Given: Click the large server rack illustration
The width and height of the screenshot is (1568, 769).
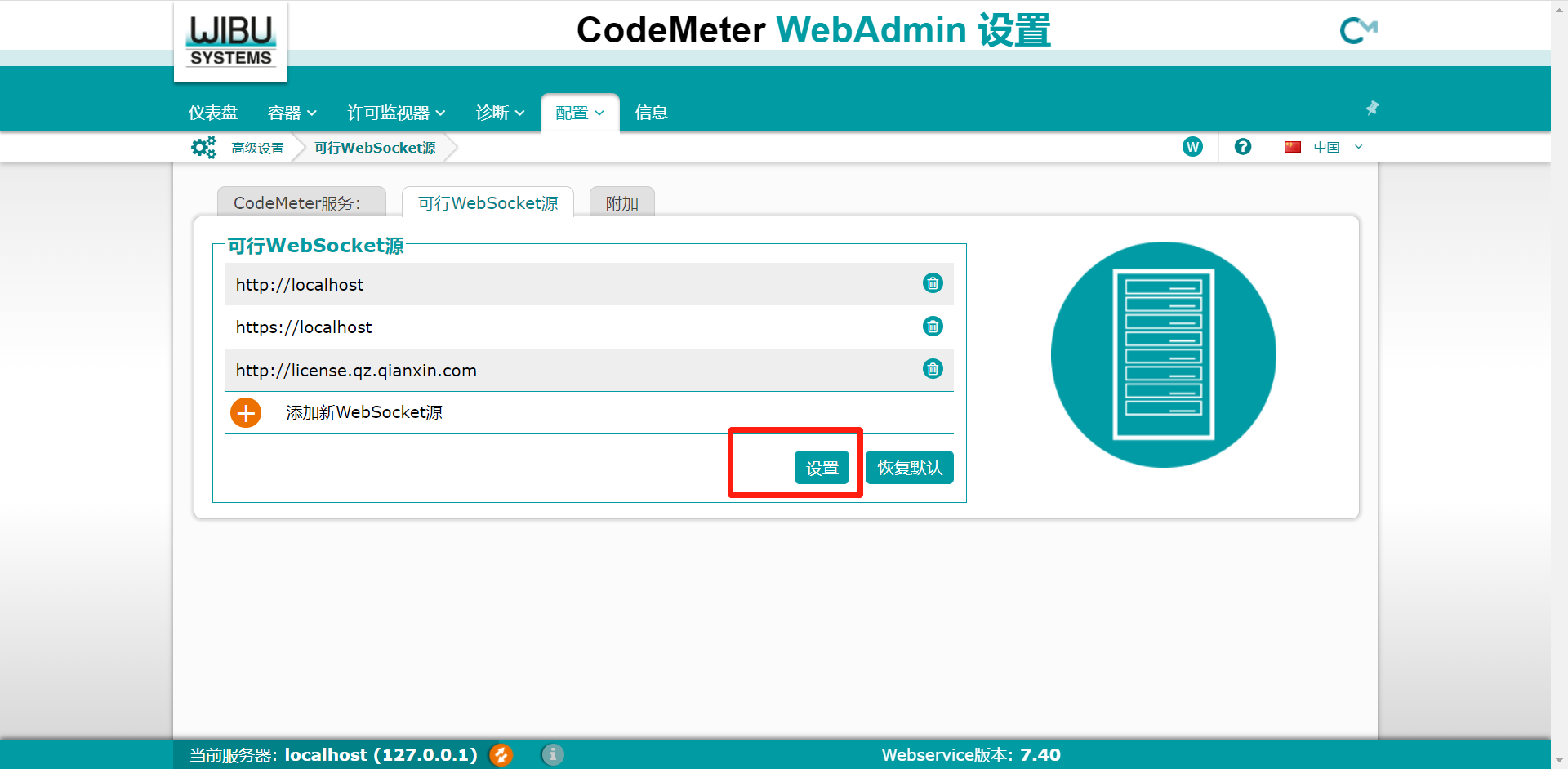Looking at the screenshot, I should [1163, 354].
